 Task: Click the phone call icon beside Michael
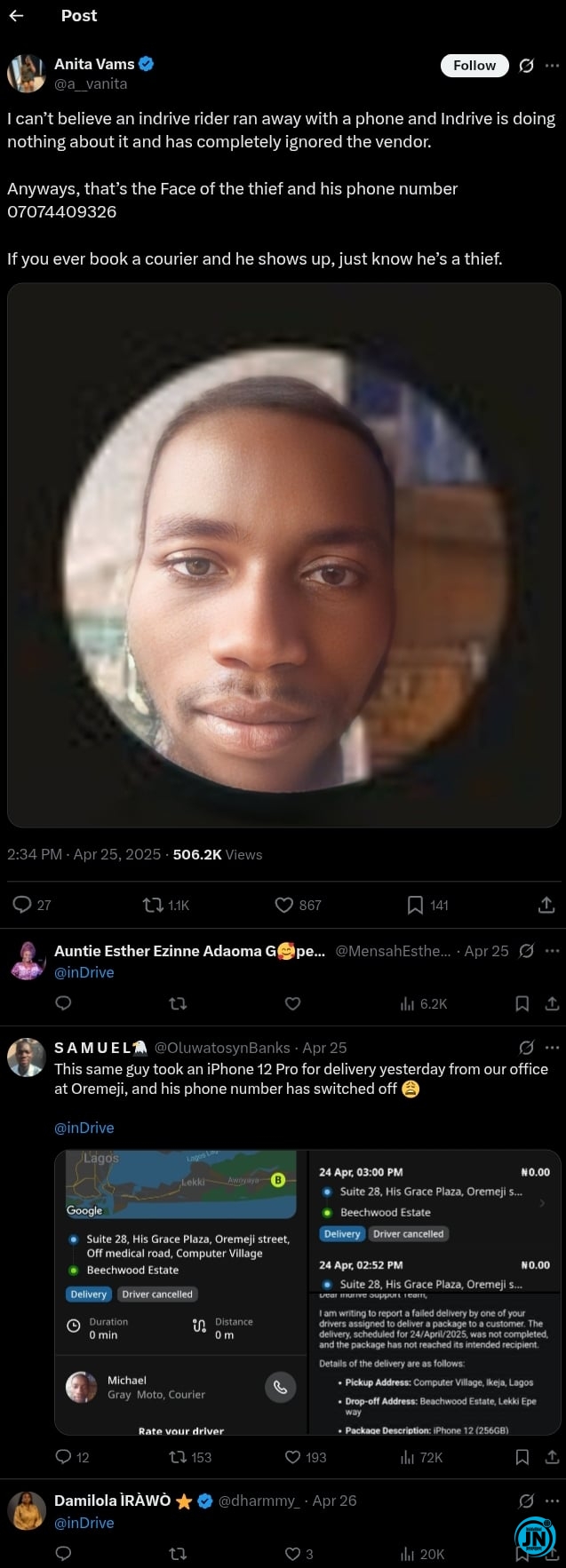pos(280,1387)
